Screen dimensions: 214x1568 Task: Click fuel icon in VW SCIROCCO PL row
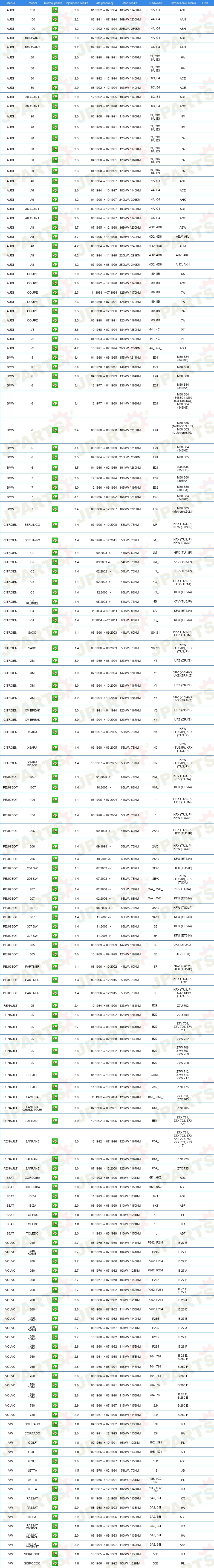[55, 1563]
